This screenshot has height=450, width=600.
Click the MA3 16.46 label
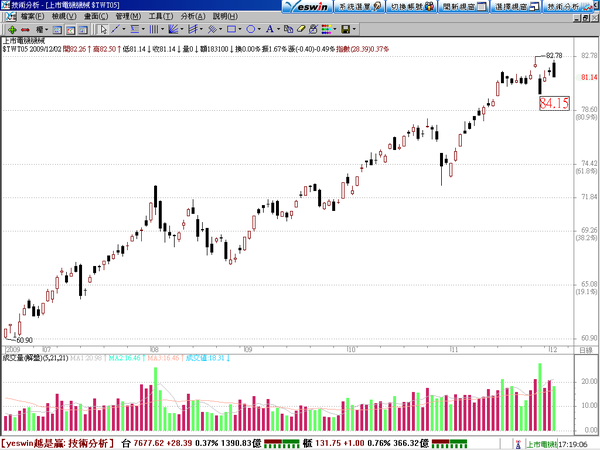point(163,358)
